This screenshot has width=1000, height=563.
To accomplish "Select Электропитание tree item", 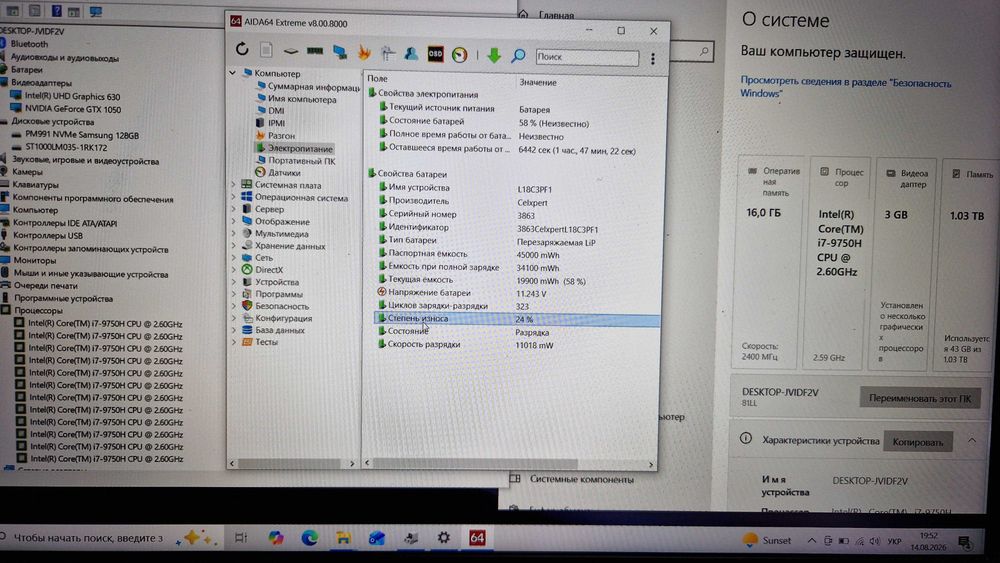I will (294, 149).
